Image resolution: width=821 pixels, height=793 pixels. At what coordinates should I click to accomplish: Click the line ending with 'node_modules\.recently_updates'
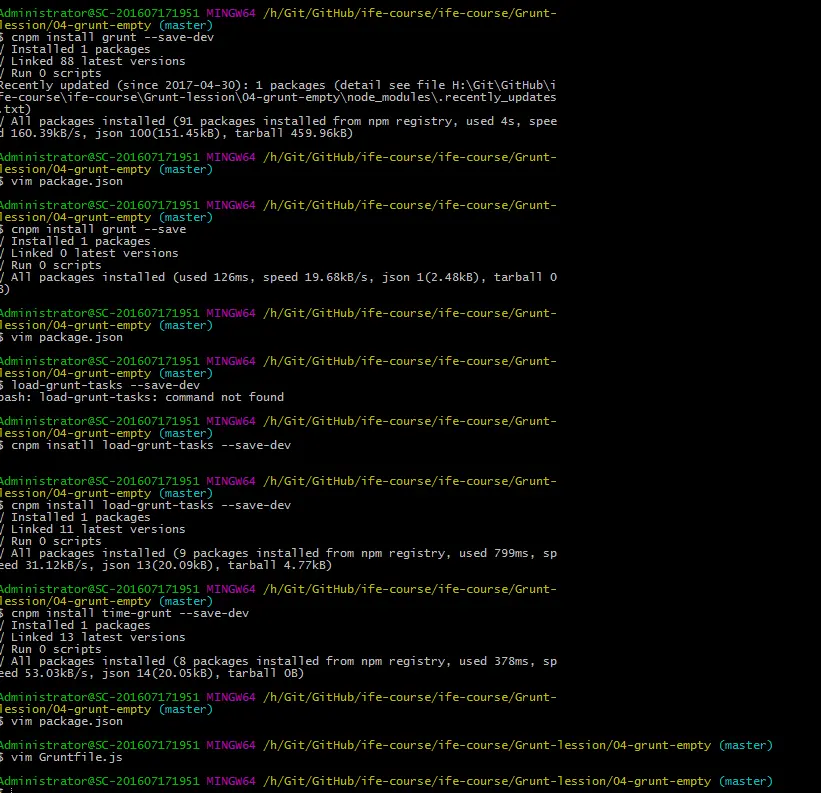(x=278, y=97)
